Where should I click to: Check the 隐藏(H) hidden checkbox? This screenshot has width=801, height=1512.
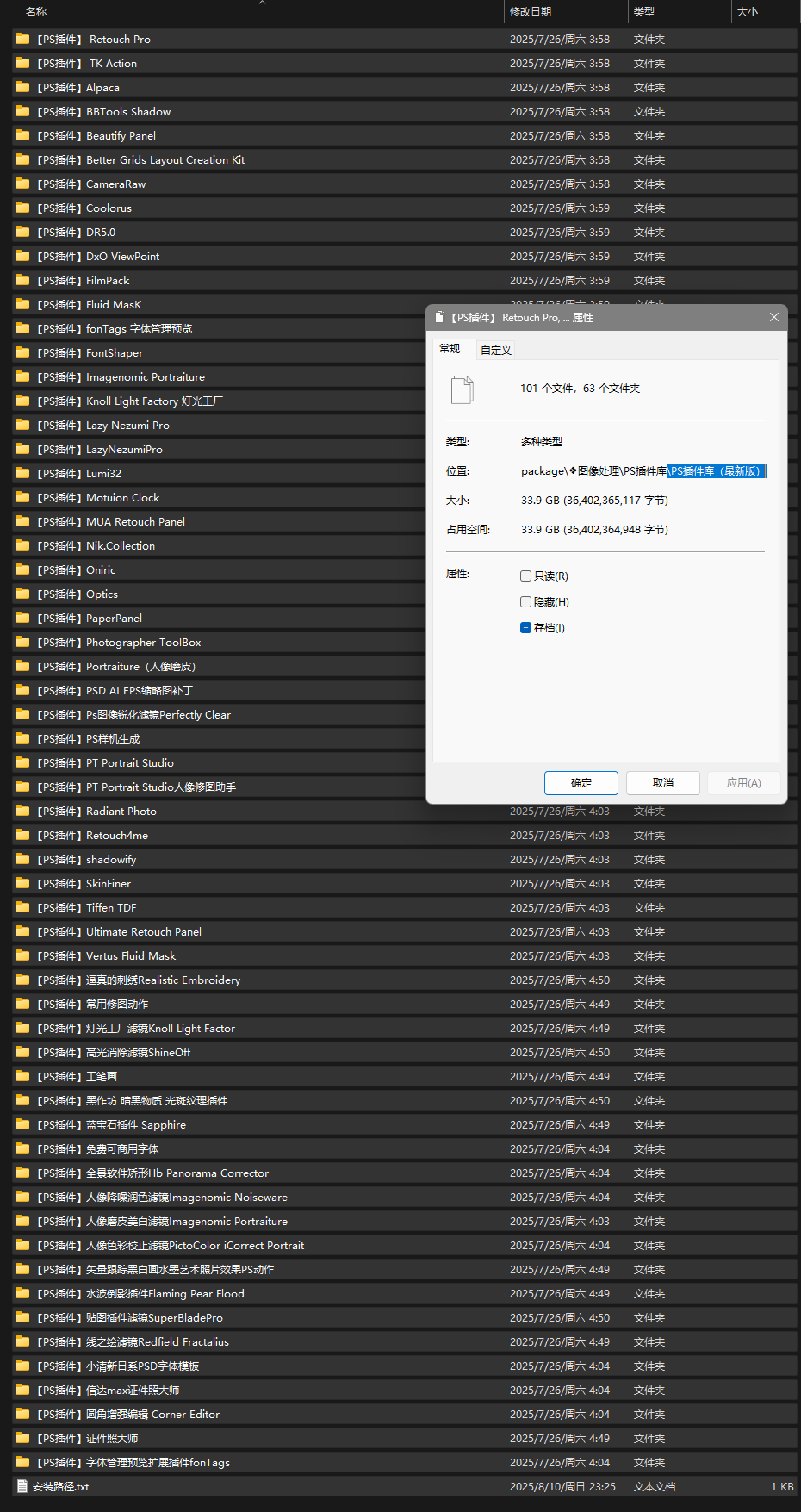click(525, 602)
